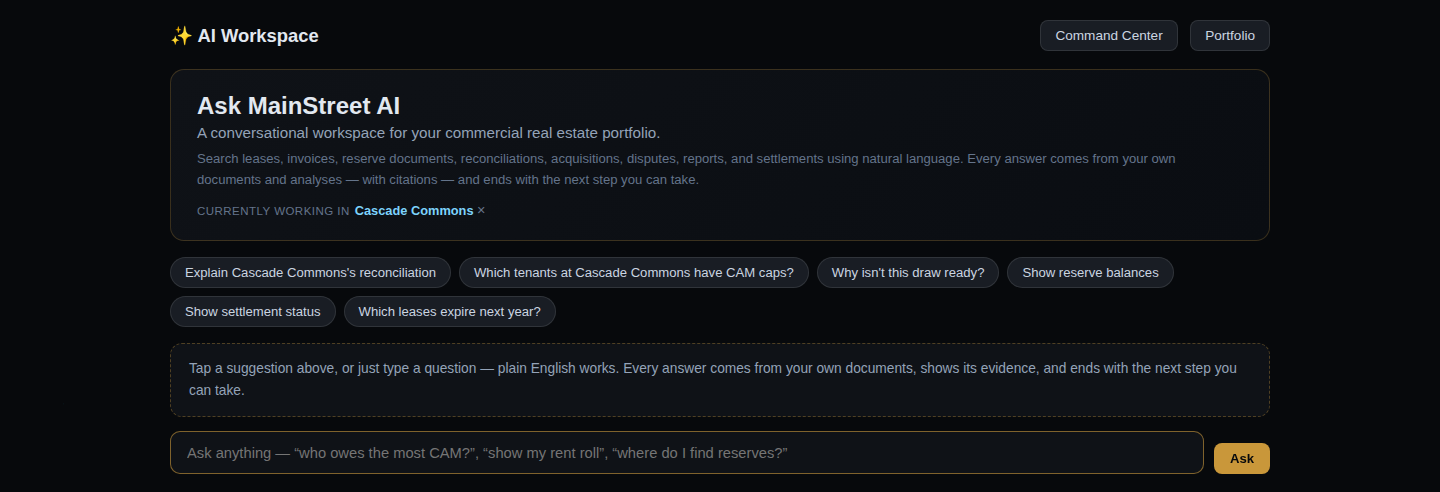Viewport: 1440px width, 492px height.
Task: Go to the Portfolio page
Action: pyautogui.click(x=1230, y=35)
